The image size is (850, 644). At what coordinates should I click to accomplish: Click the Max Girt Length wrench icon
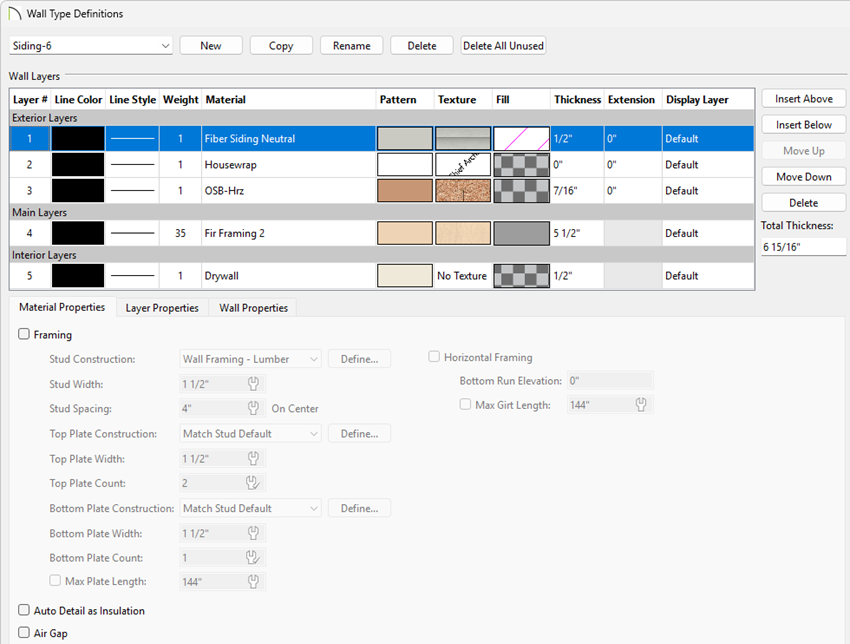coord(641,404)
